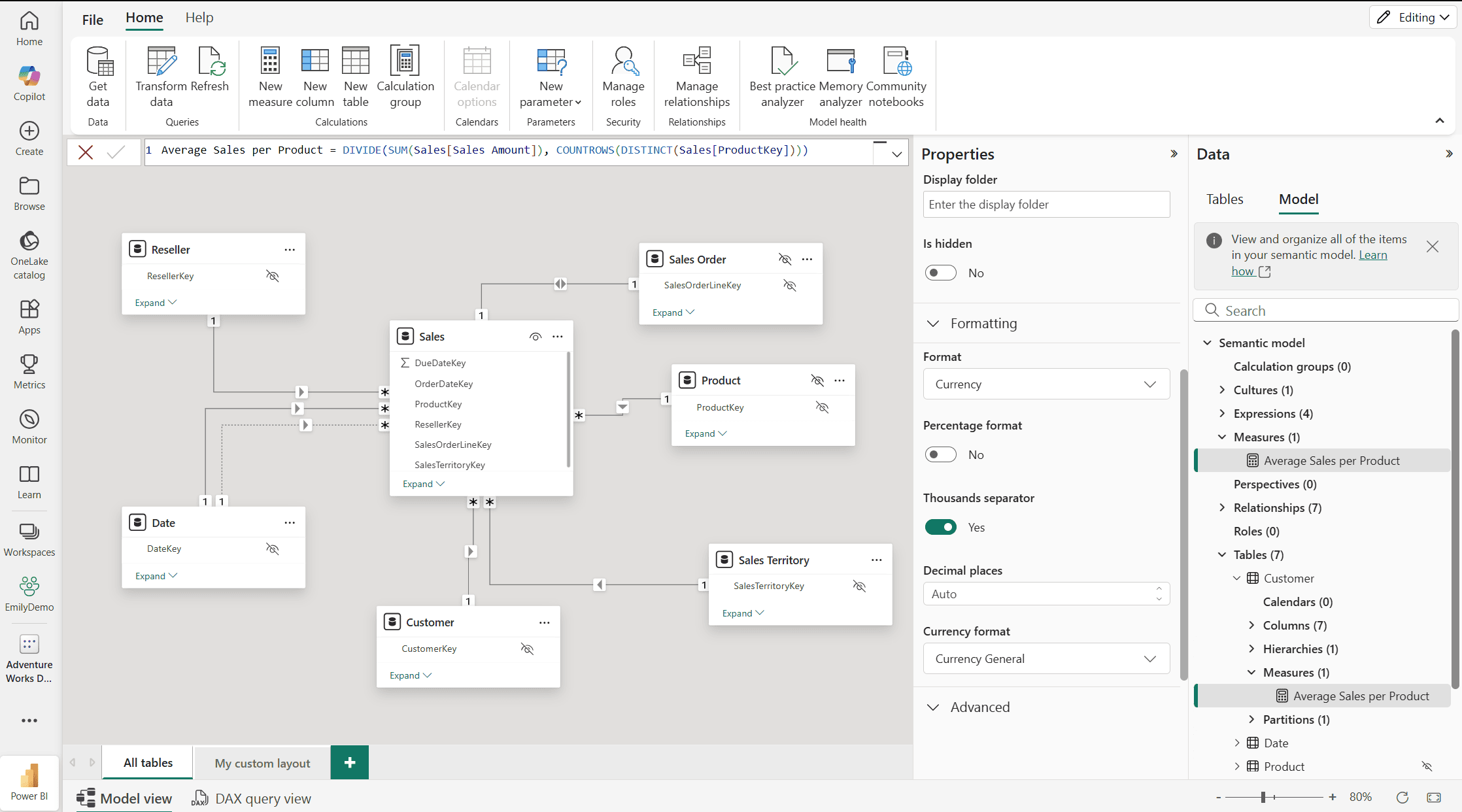Open Manage relationships in the ribbon
The height and width of the screenshot is (812, 1462).
tap(696, 76)
